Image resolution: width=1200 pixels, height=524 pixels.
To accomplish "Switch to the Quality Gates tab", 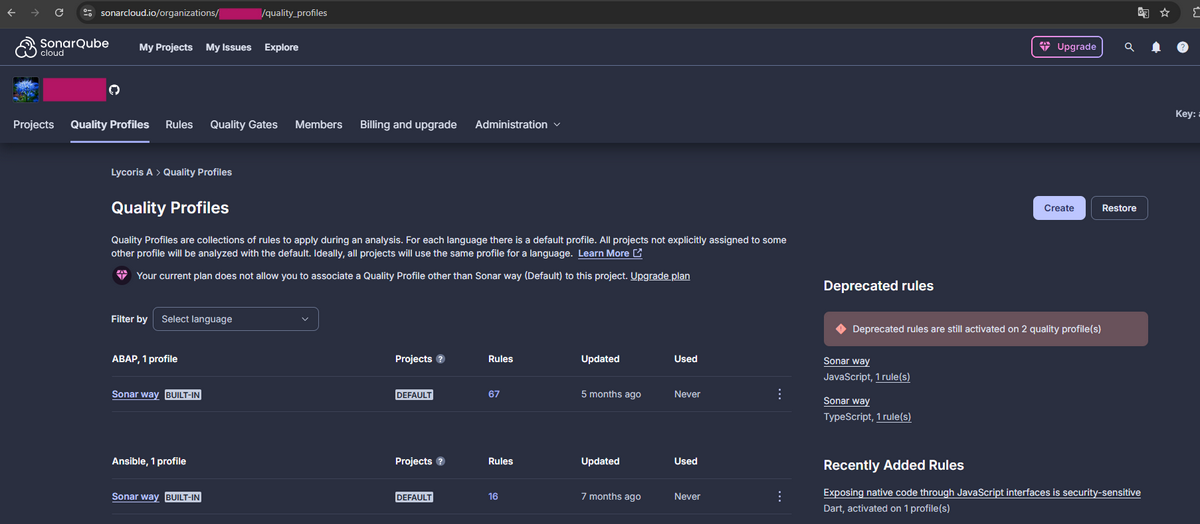I will pos(244,125).
